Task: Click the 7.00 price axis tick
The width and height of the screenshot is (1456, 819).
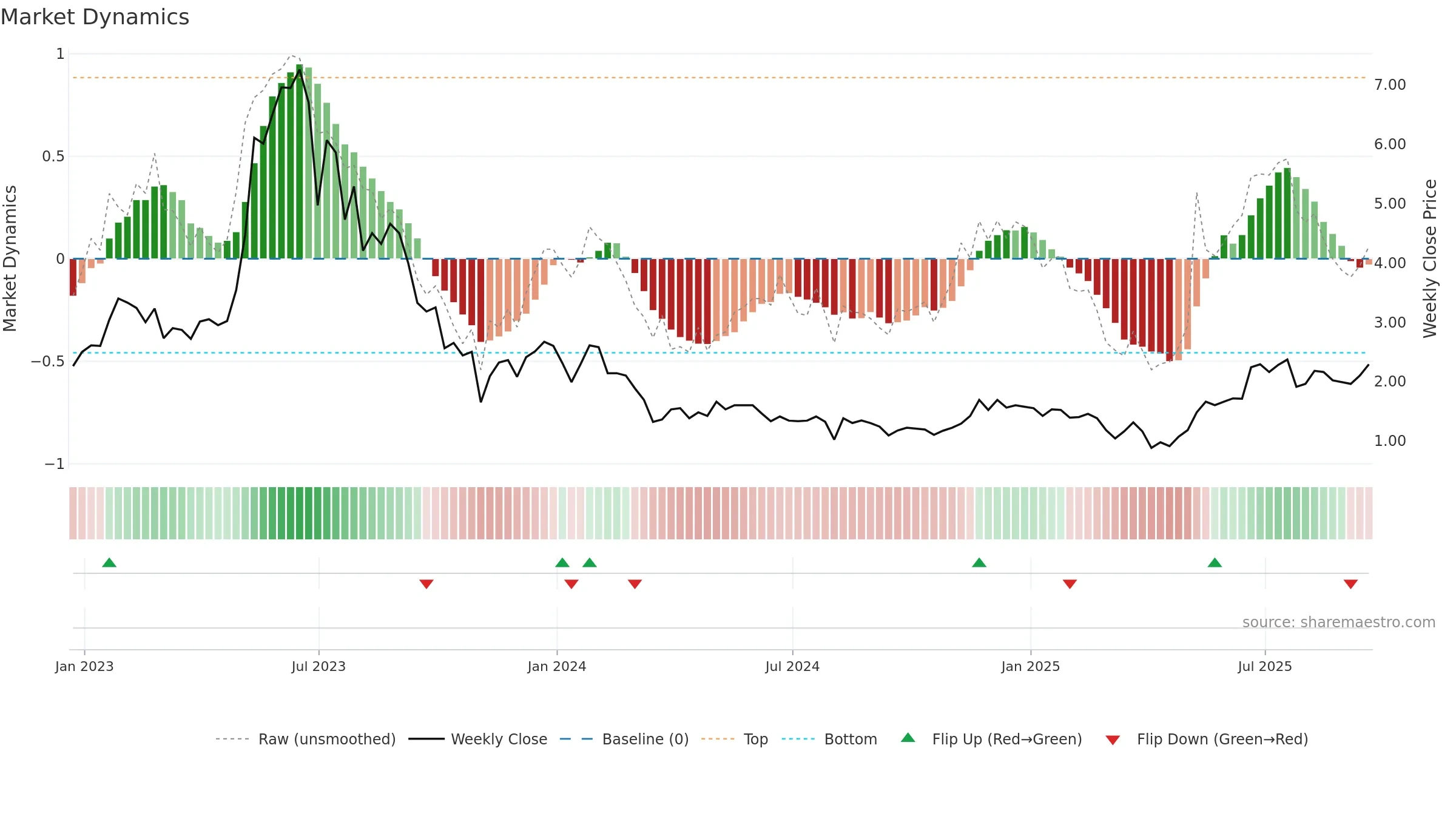Action: point(1390,84)
